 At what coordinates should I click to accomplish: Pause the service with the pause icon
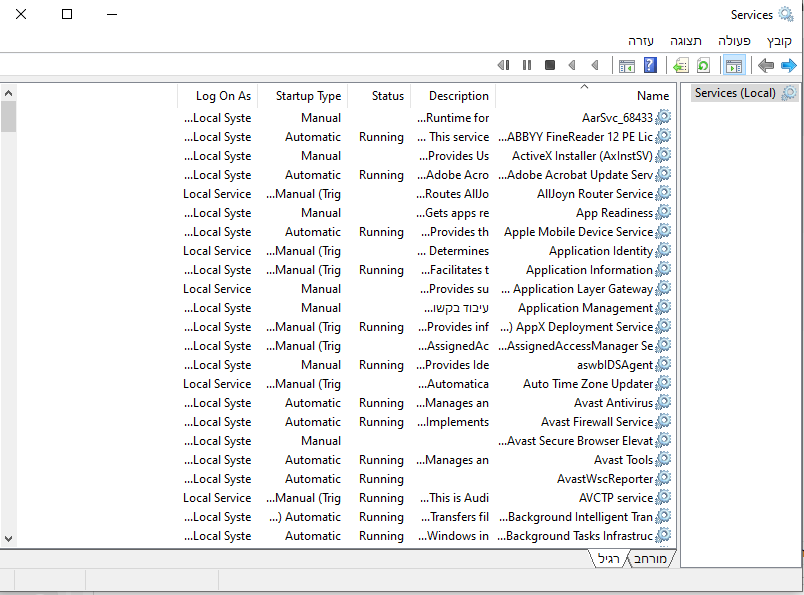point(527,66)
